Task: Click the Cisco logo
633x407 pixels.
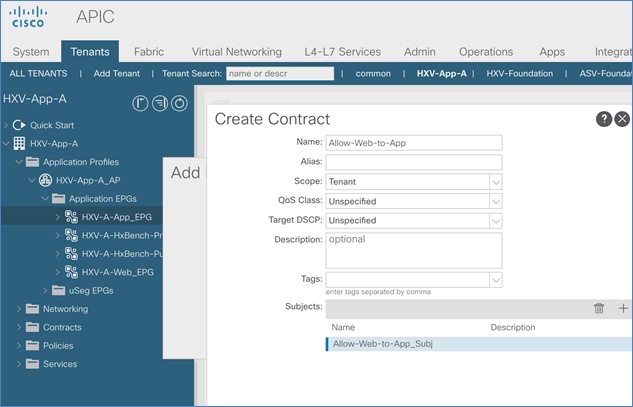Action: click(27, 17)
